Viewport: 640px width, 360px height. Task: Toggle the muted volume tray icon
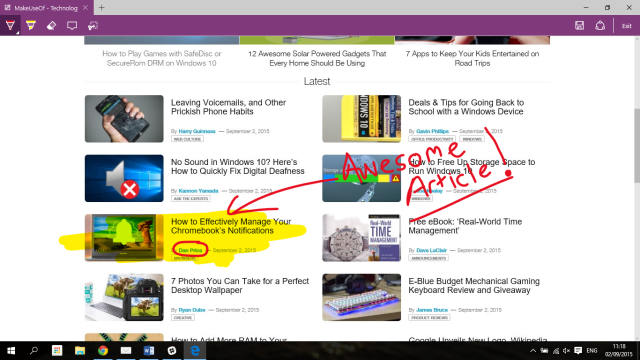point(566,351)
